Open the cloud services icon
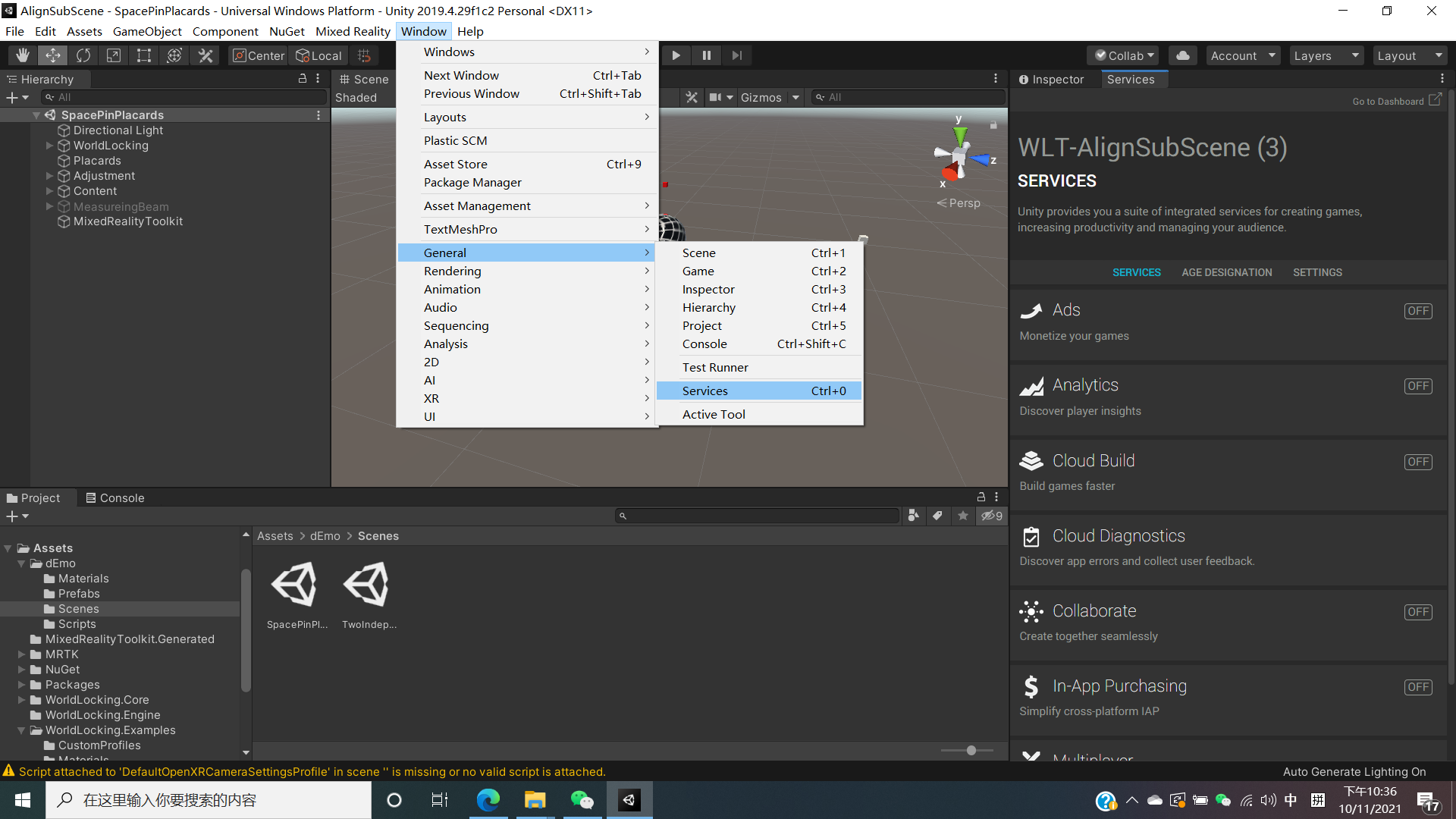1456x819 pixels. [x=1182, y=55]
